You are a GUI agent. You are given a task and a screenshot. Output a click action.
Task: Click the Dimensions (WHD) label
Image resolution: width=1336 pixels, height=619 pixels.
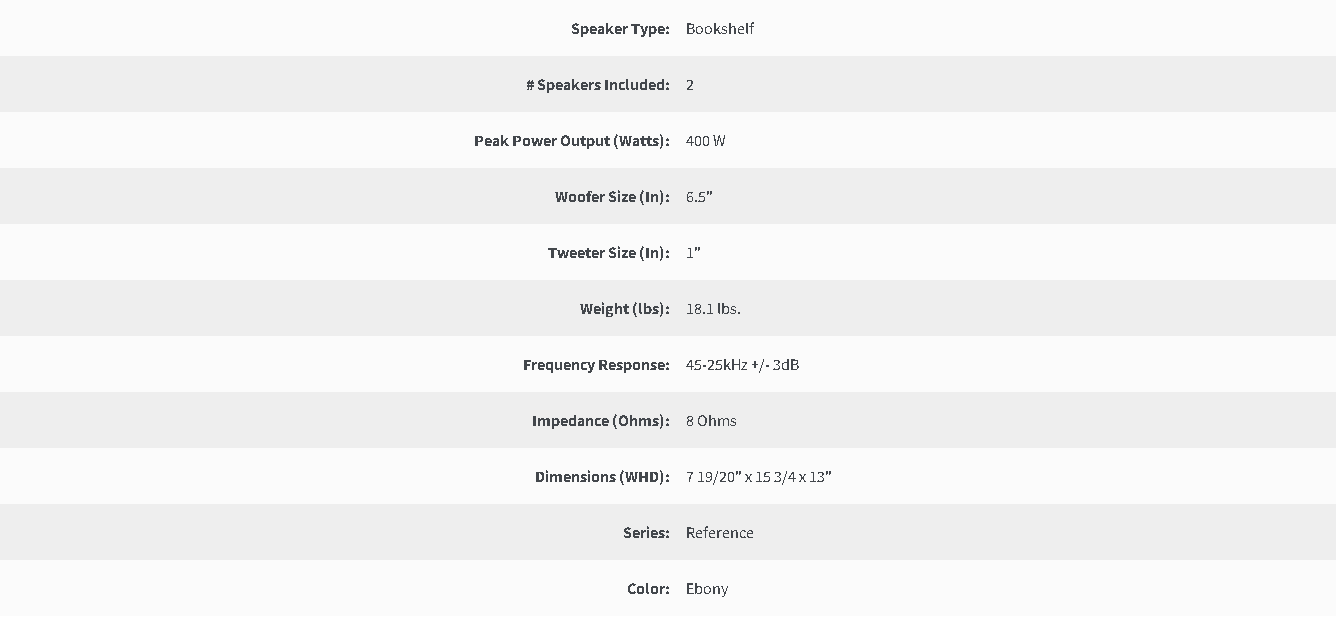pos(602,477)
